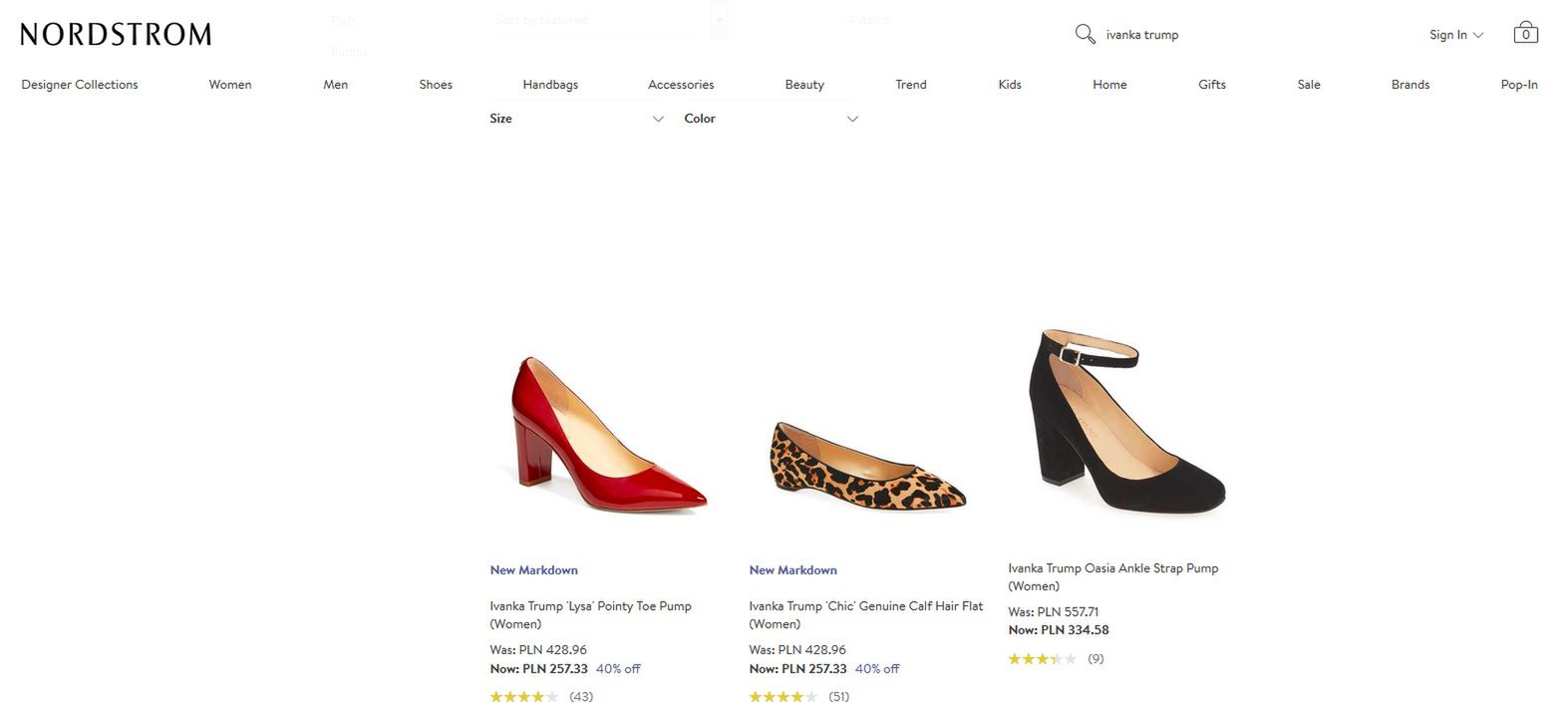1568x716 pixels.
Task: Click the search magnifier icon
Action: [1085, 34]
